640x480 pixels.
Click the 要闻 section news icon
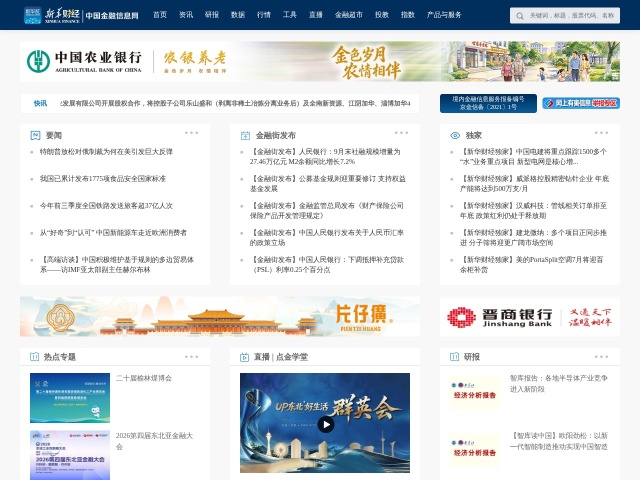(36, 135)
